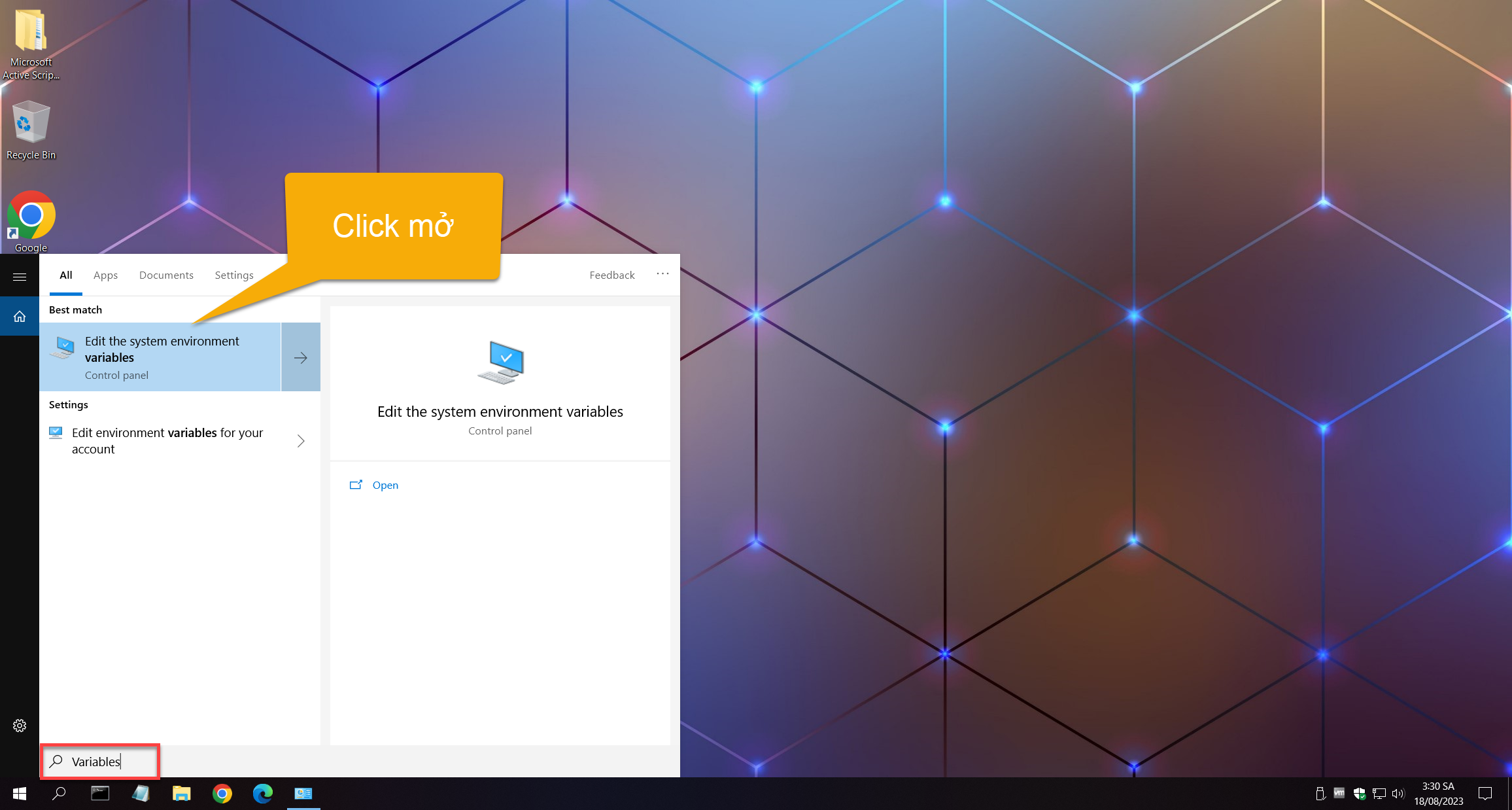
Task: Open the hamburger menu in search panel
Action: point(20,277)
